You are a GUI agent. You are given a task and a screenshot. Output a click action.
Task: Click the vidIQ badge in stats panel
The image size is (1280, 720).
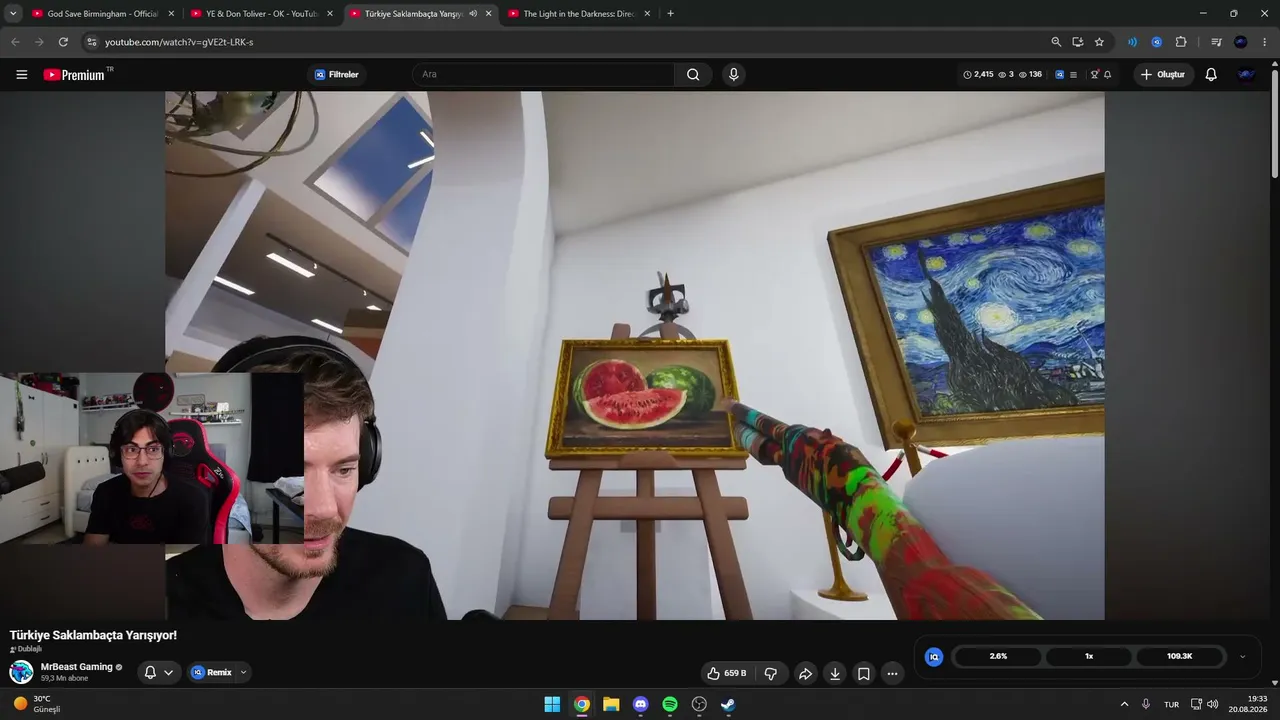(x=934, y=657)
